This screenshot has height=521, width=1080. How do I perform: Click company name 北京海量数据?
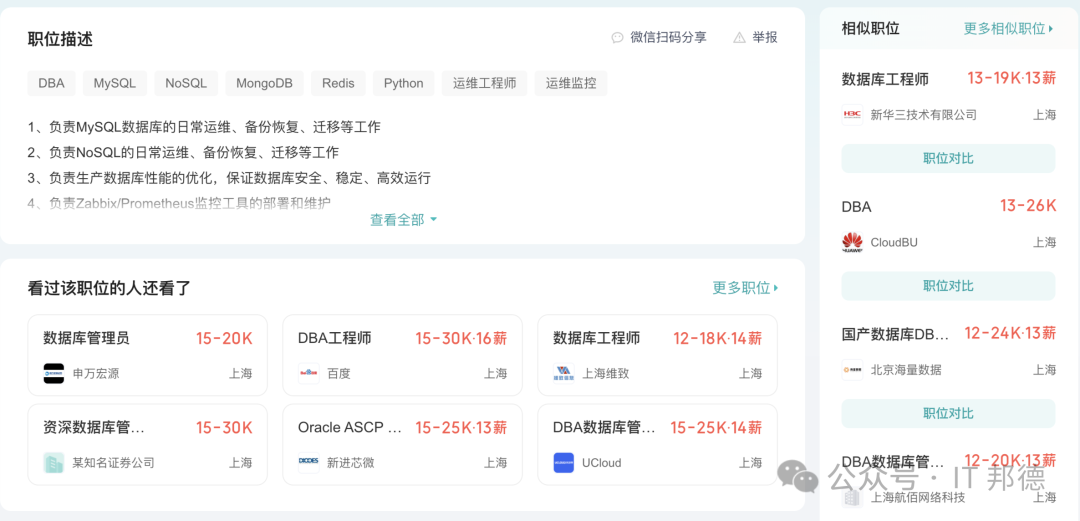point(906,370)
